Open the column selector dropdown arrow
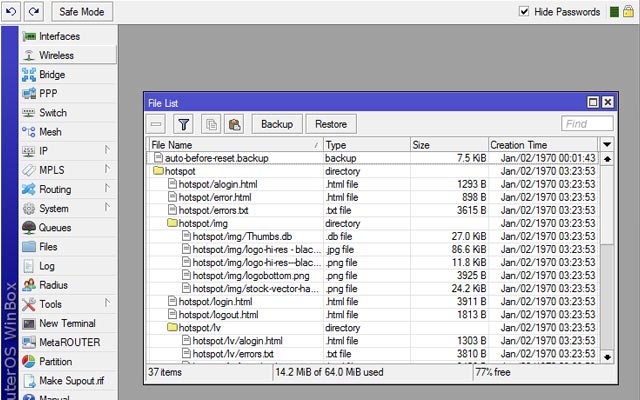 (x=606, y=145)
